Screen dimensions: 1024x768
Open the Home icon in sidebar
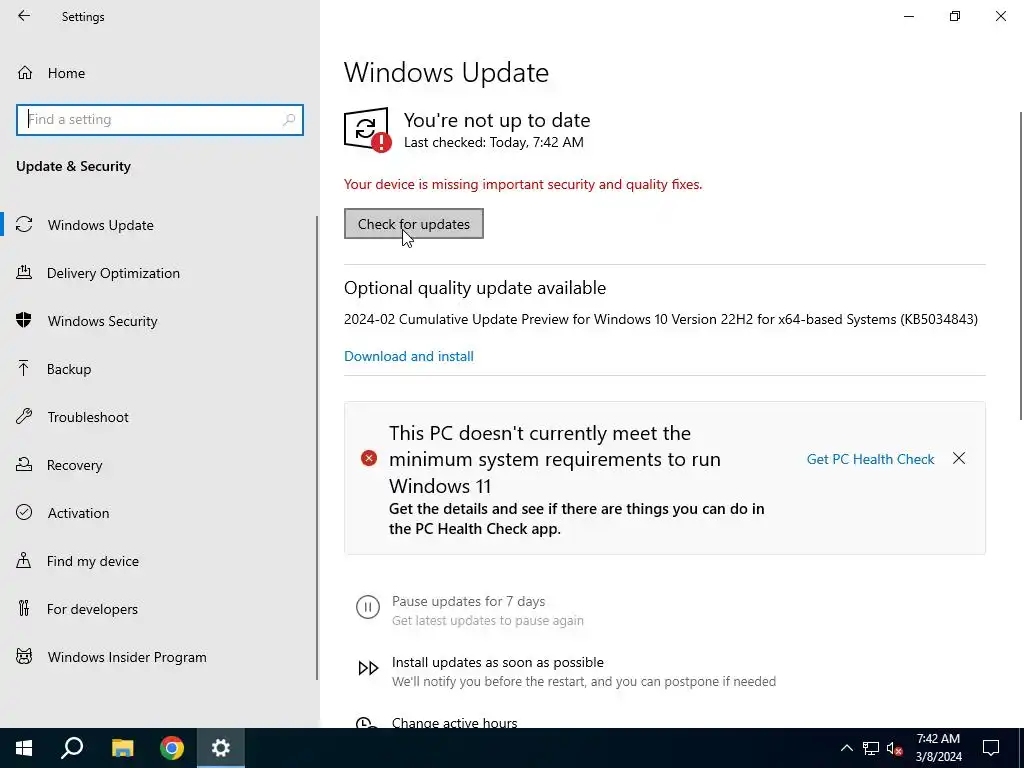[x=25, y=72]
